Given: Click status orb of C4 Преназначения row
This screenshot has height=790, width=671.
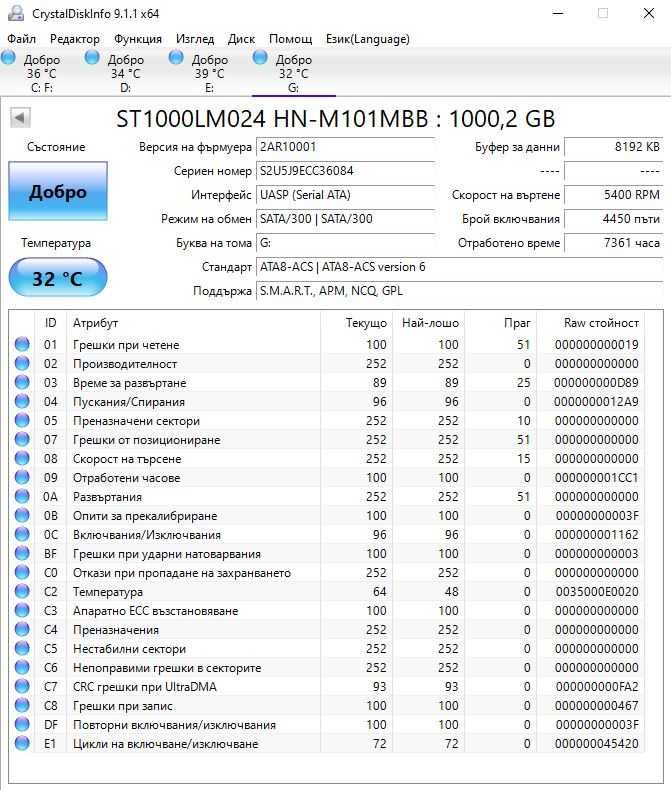Looking at the screenshot, I should (x=22, y=629).
